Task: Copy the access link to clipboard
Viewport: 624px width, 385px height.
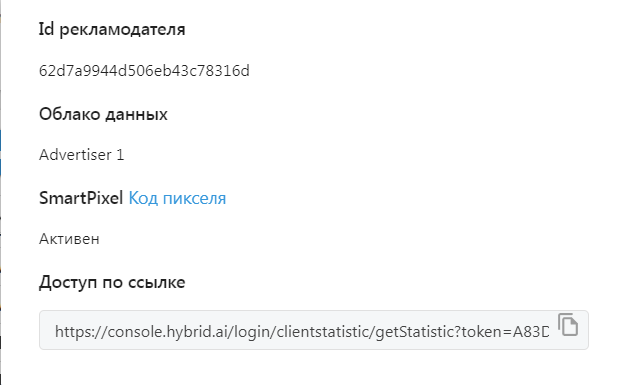Action: pos(568,324)
